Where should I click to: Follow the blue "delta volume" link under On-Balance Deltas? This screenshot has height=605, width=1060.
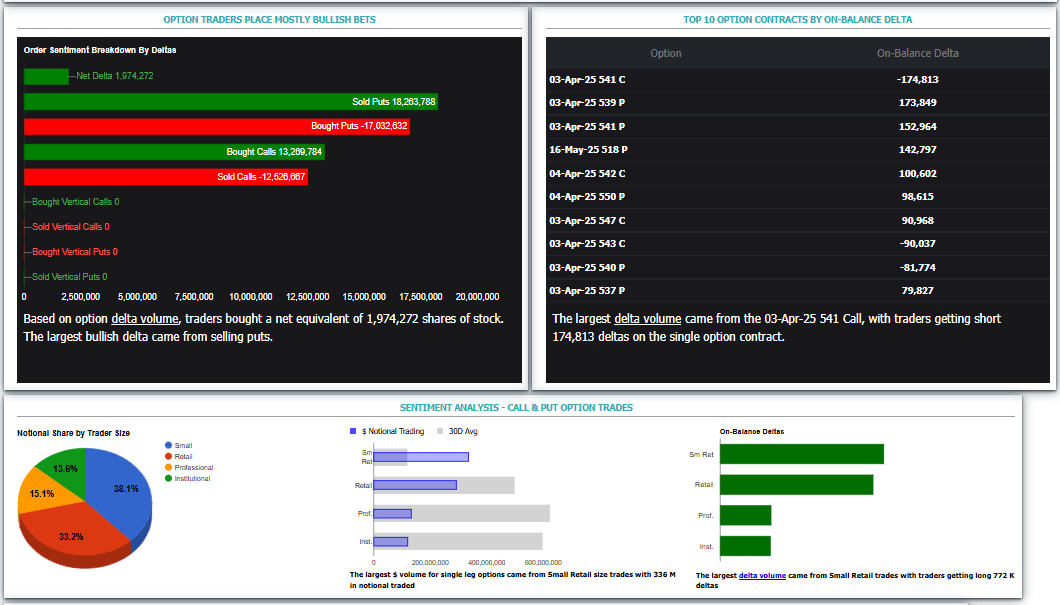[763, 575]
